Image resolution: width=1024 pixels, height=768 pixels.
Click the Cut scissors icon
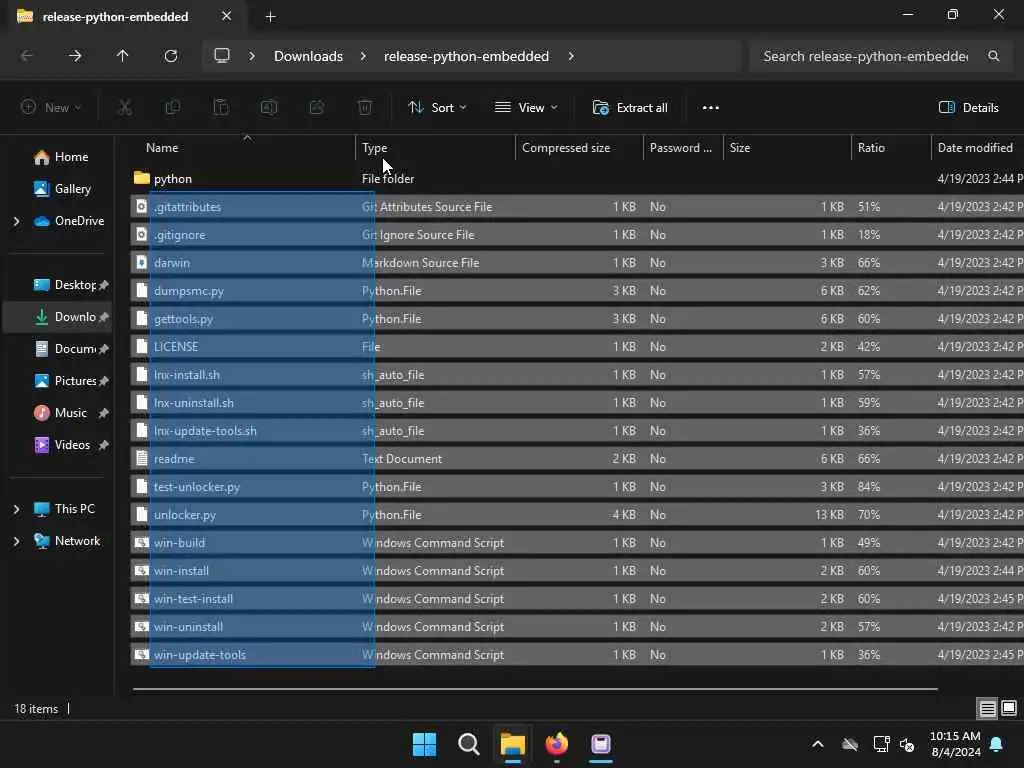(125, 108)
